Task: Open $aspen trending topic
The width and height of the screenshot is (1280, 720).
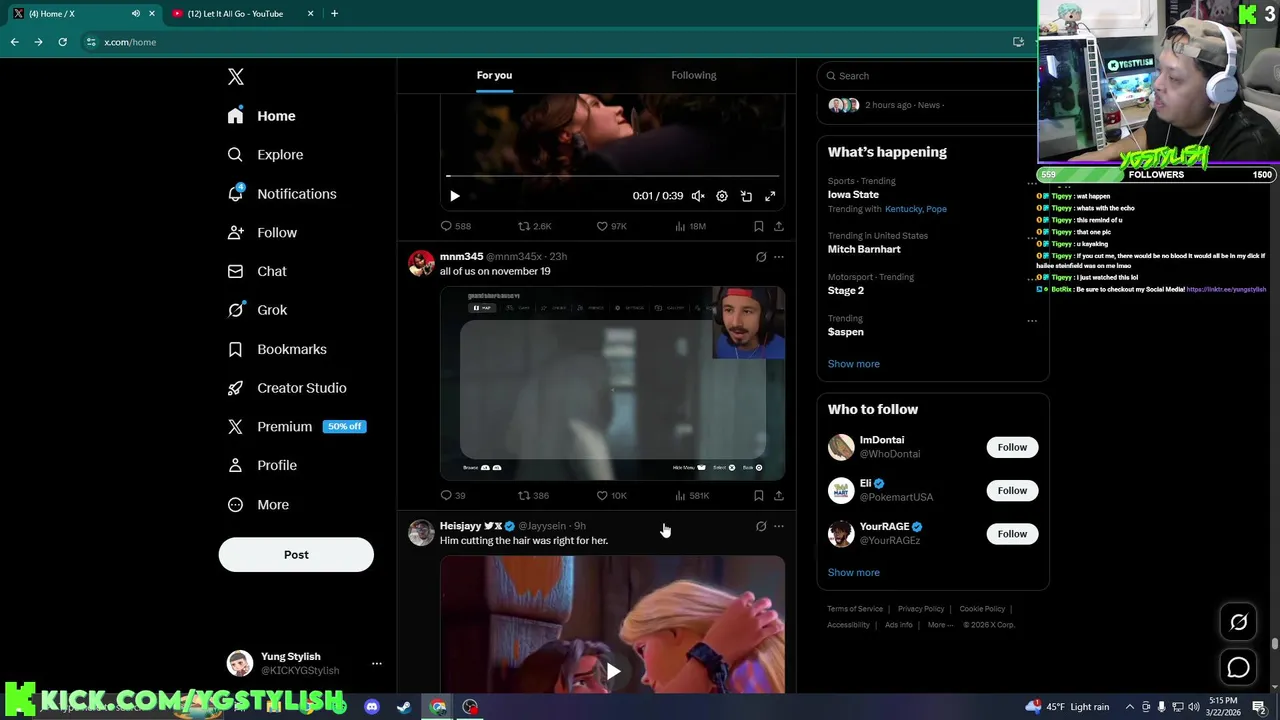Action: point(845,332)
